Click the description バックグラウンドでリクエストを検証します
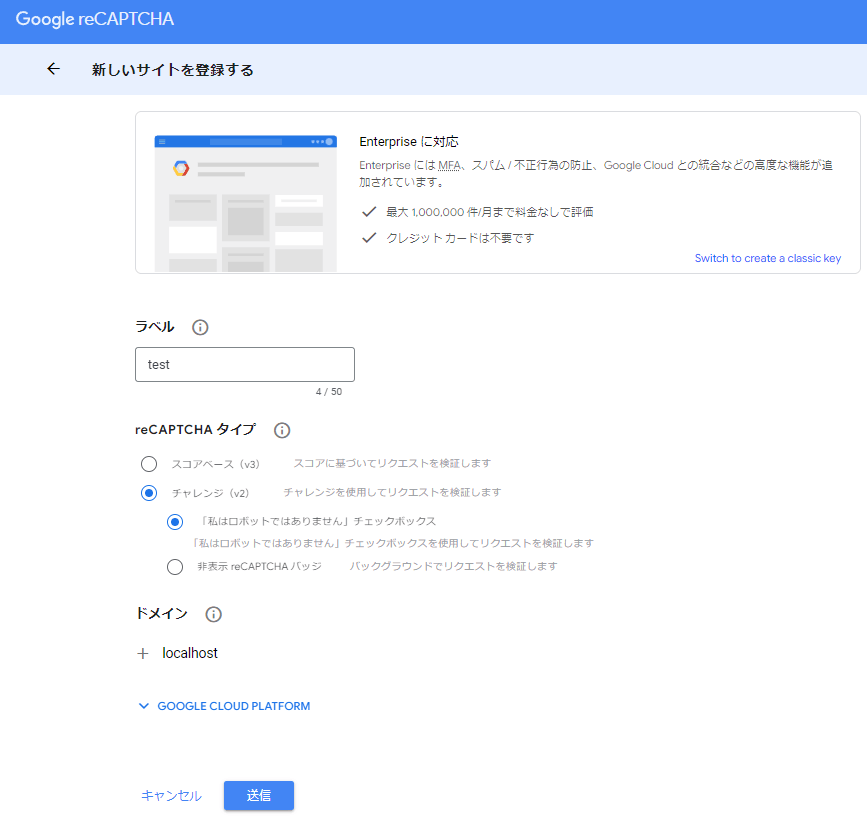 click(453, 566)
